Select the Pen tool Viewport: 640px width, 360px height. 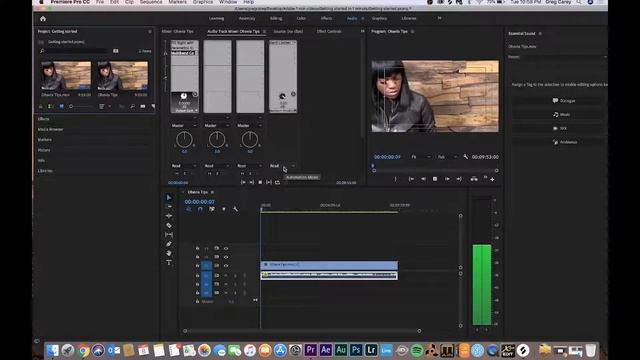[x=169, y=244]
